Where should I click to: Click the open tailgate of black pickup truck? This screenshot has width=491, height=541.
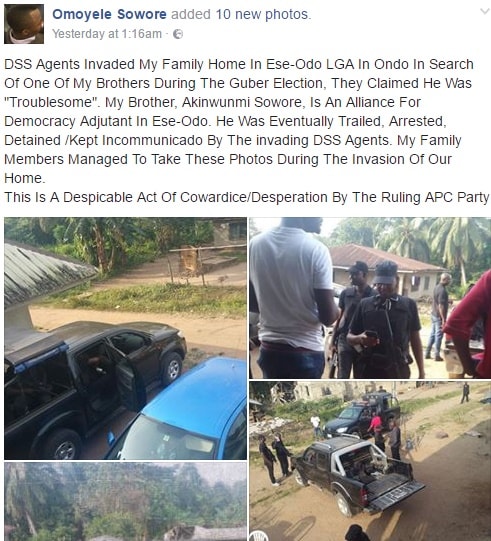coord(396,494)
